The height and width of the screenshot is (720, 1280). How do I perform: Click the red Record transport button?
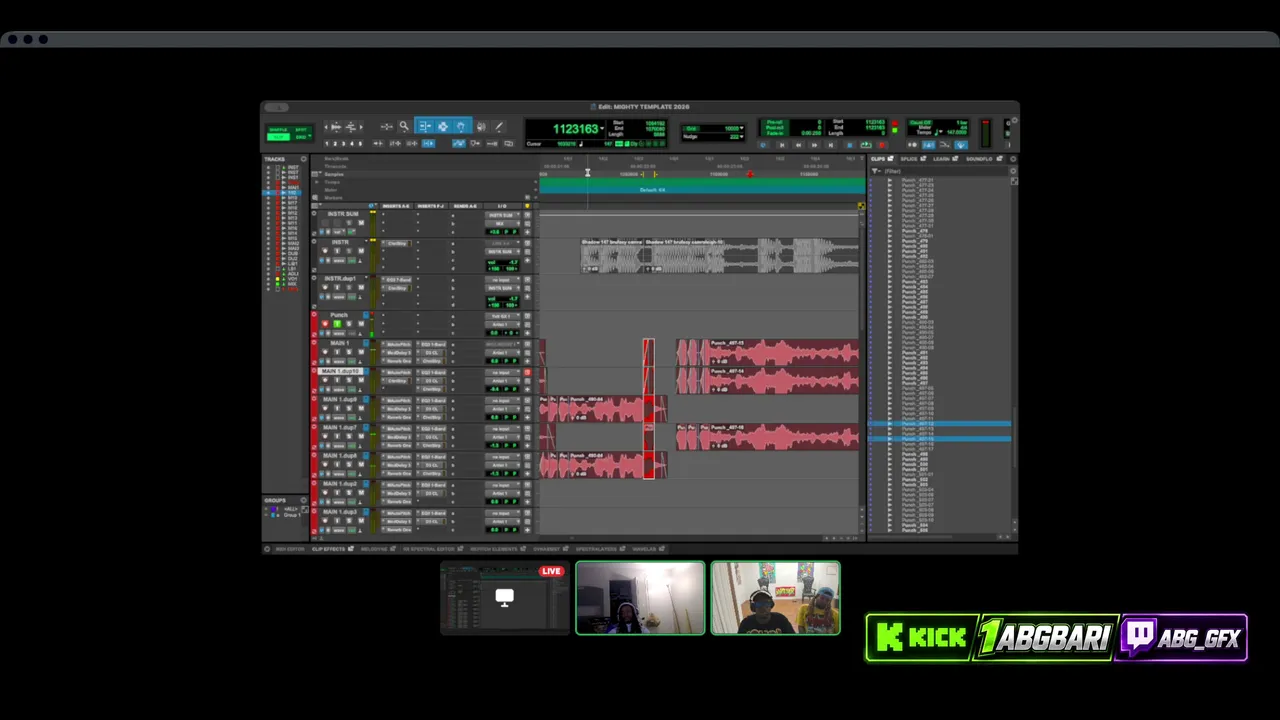tap(882, 145)
